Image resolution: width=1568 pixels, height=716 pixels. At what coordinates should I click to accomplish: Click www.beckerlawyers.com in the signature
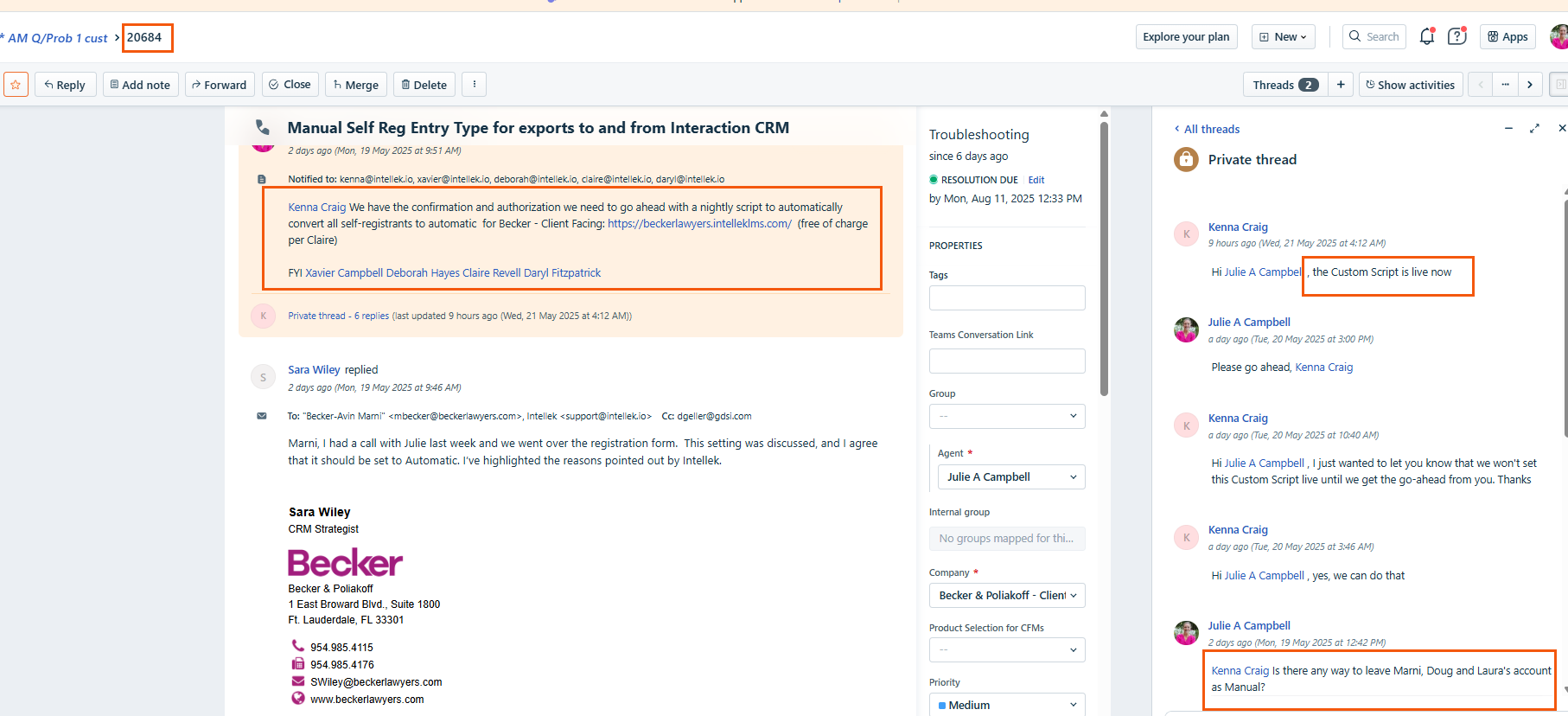tap(367, 700)
